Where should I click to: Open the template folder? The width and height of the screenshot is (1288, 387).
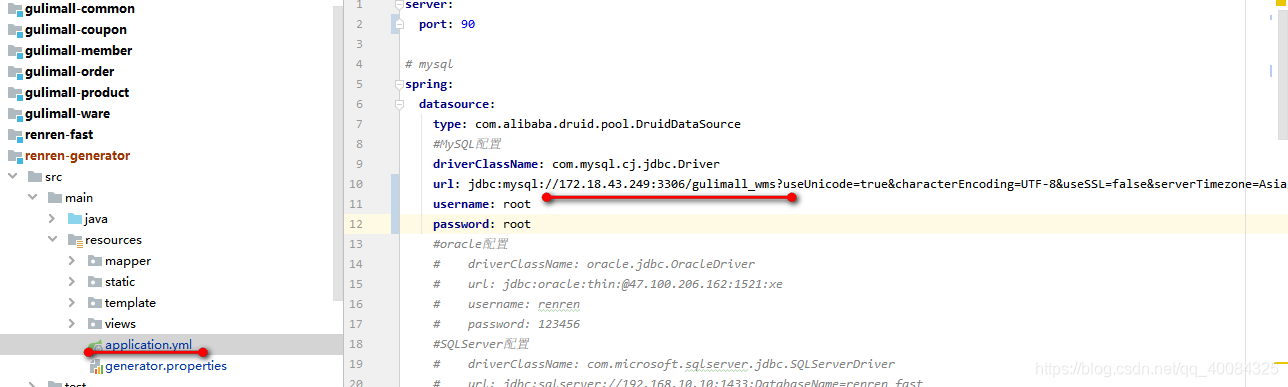[x=131, y=303]
